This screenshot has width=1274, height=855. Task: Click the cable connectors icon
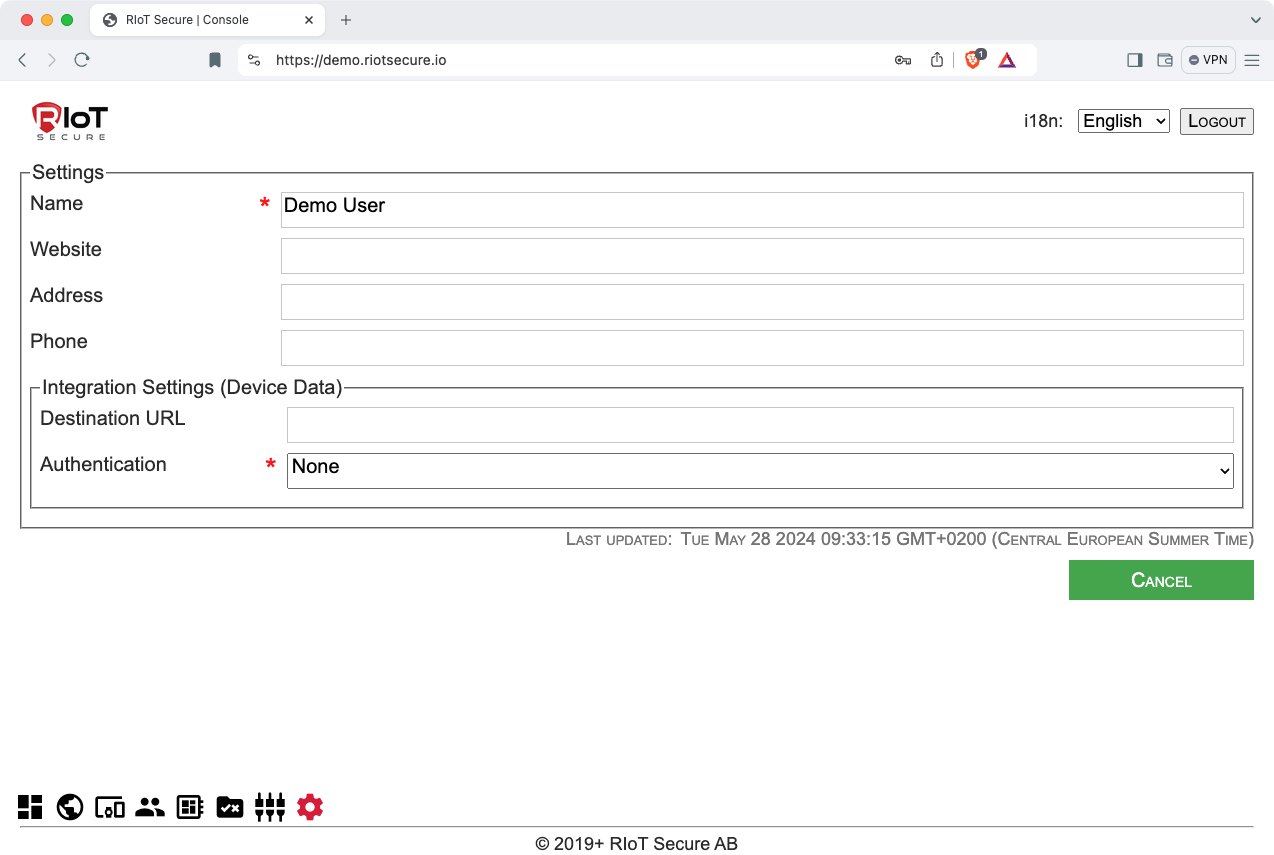pos(270,807)
